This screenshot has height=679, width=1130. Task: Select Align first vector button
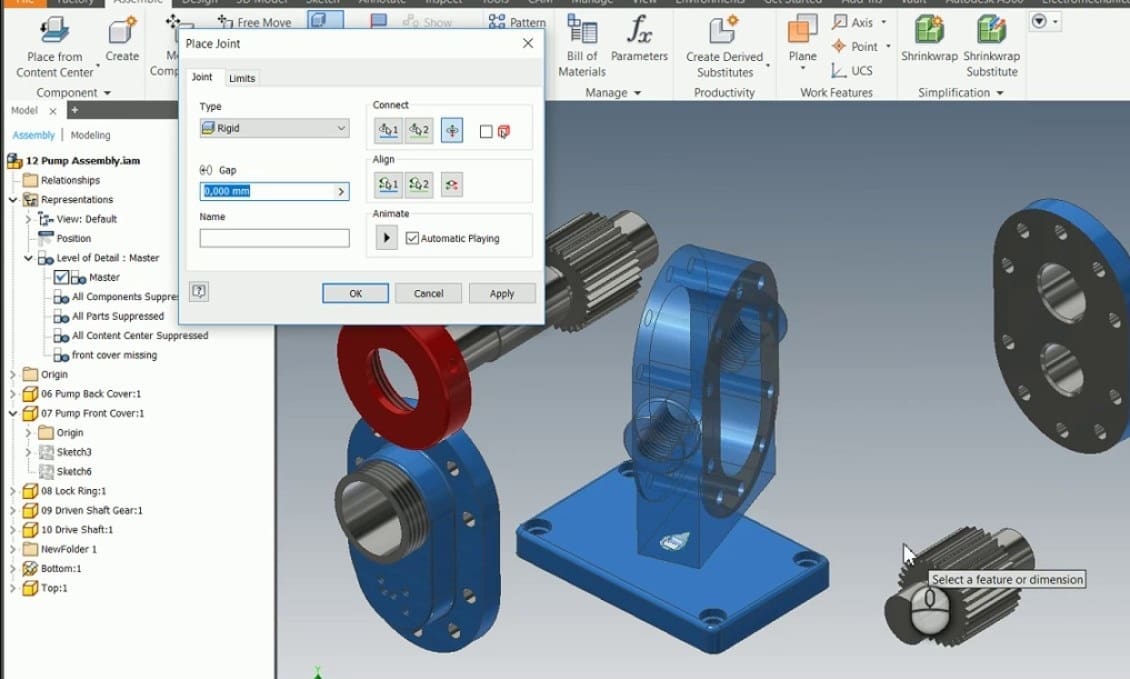[388, 185]
